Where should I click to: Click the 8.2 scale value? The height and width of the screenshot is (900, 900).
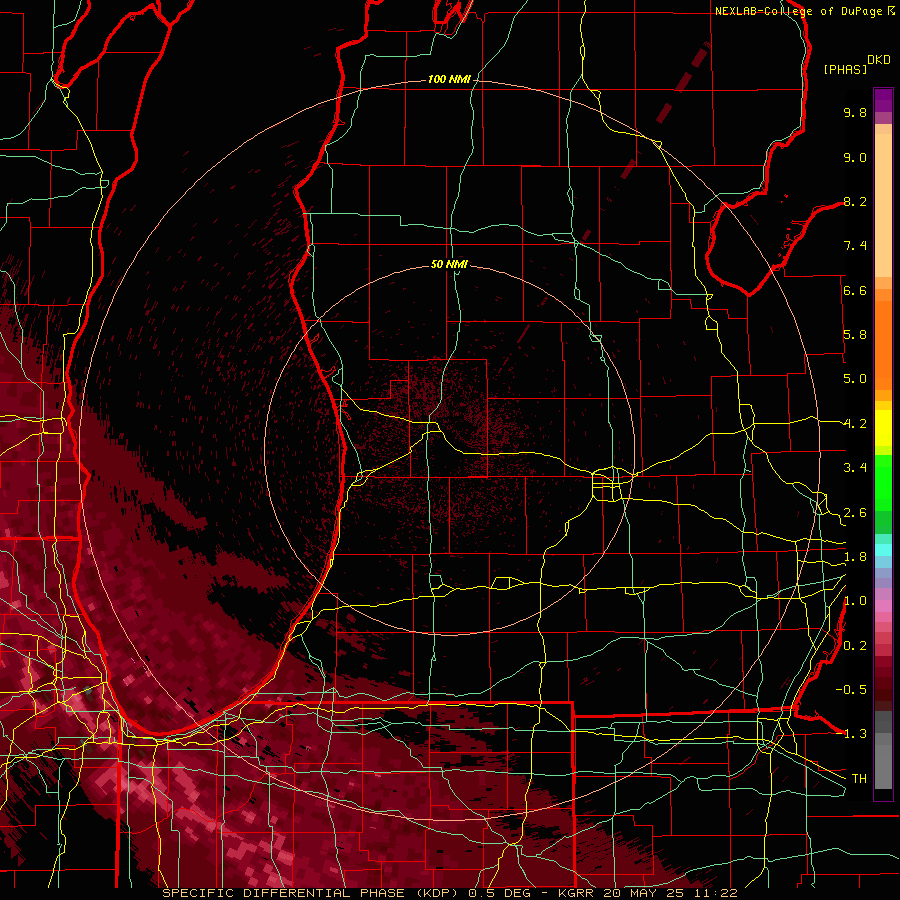click(x=855, y=201)
